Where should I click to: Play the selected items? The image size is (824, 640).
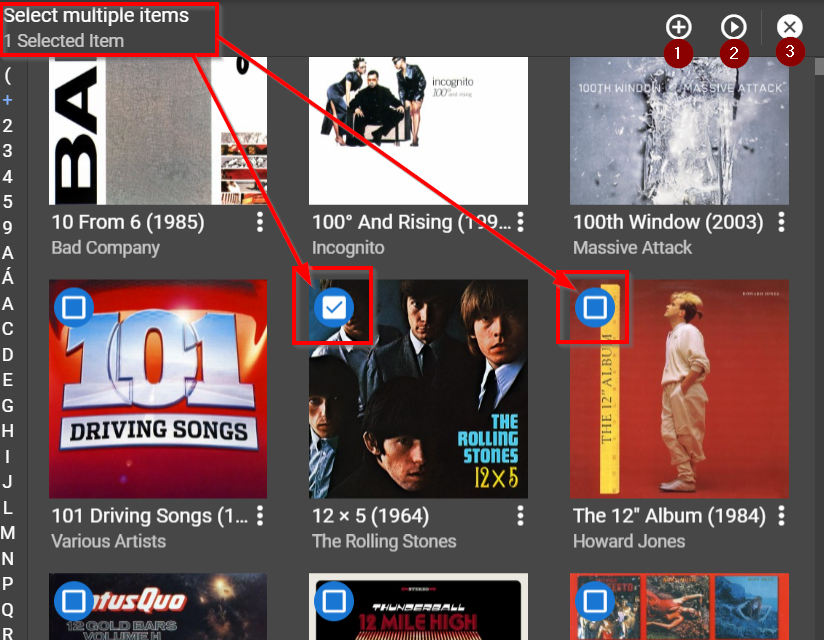click(x=733, y=27)
